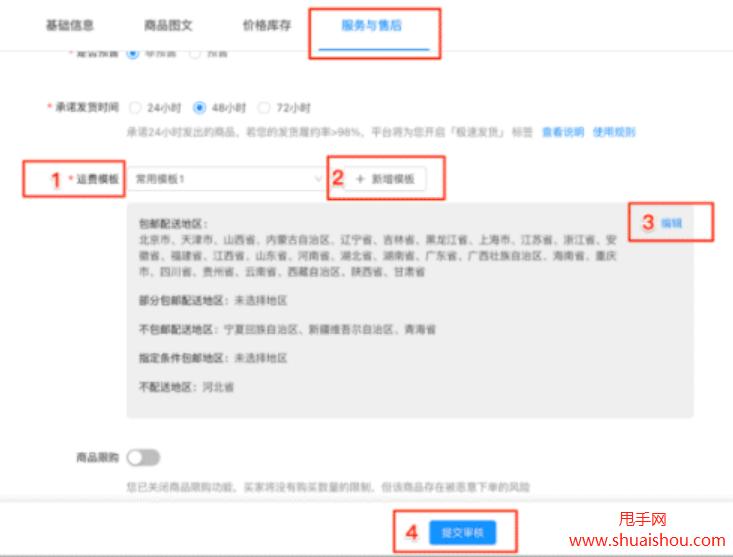
Task: Click the plus icon on 新增模板
Action: click(x=359, y=179)
